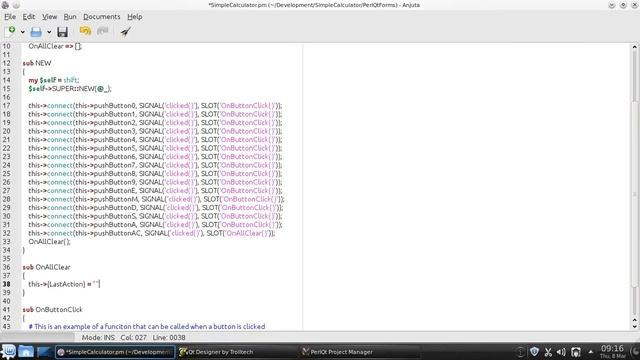Image resolution: width=640 pixels, height=360 pixels.
Task: Open the Help menu
Action: [x=135, y=17]
